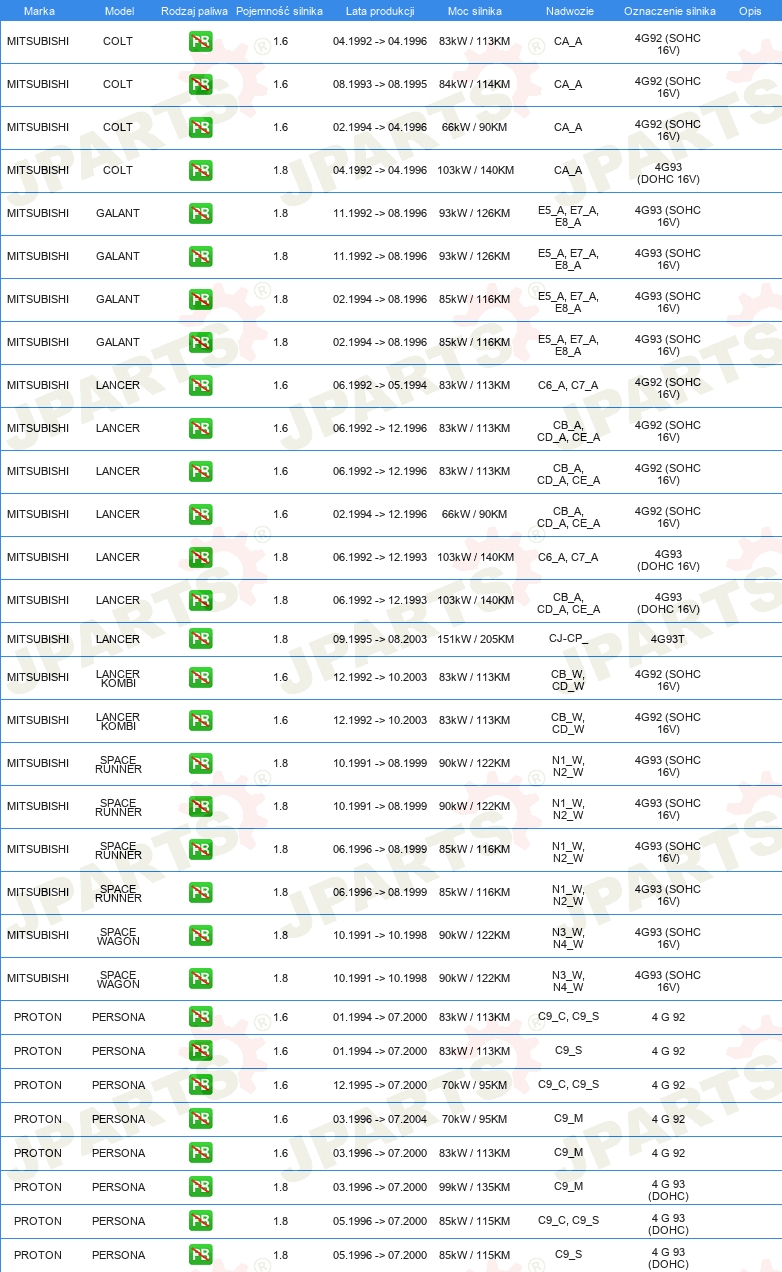782x1272 pixels.
Task: Click MITSUBISHI cell in COLT 84kW/114KM row
Action: point(38,85)
